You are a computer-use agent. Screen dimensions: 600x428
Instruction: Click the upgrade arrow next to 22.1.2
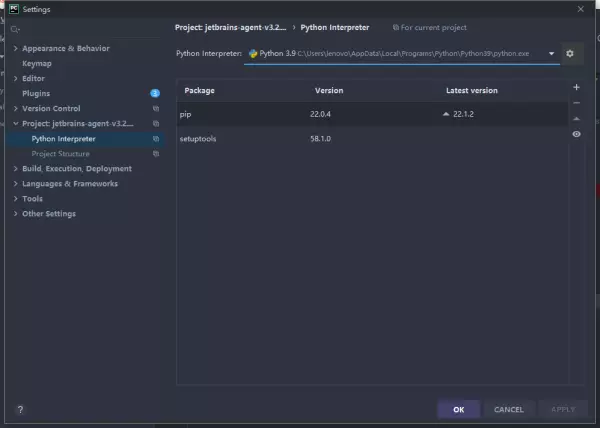click(446, 114)
